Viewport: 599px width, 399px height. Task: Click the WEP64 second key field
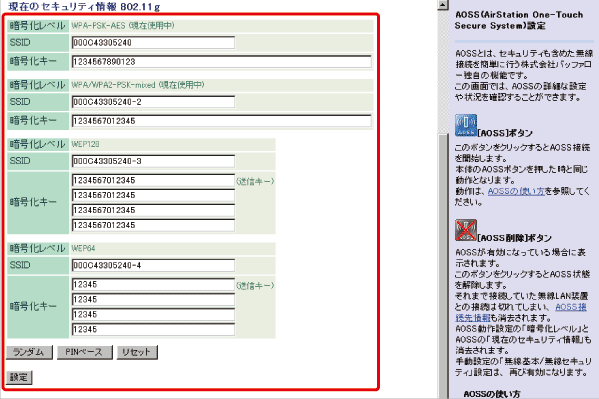tap(153, 299)
